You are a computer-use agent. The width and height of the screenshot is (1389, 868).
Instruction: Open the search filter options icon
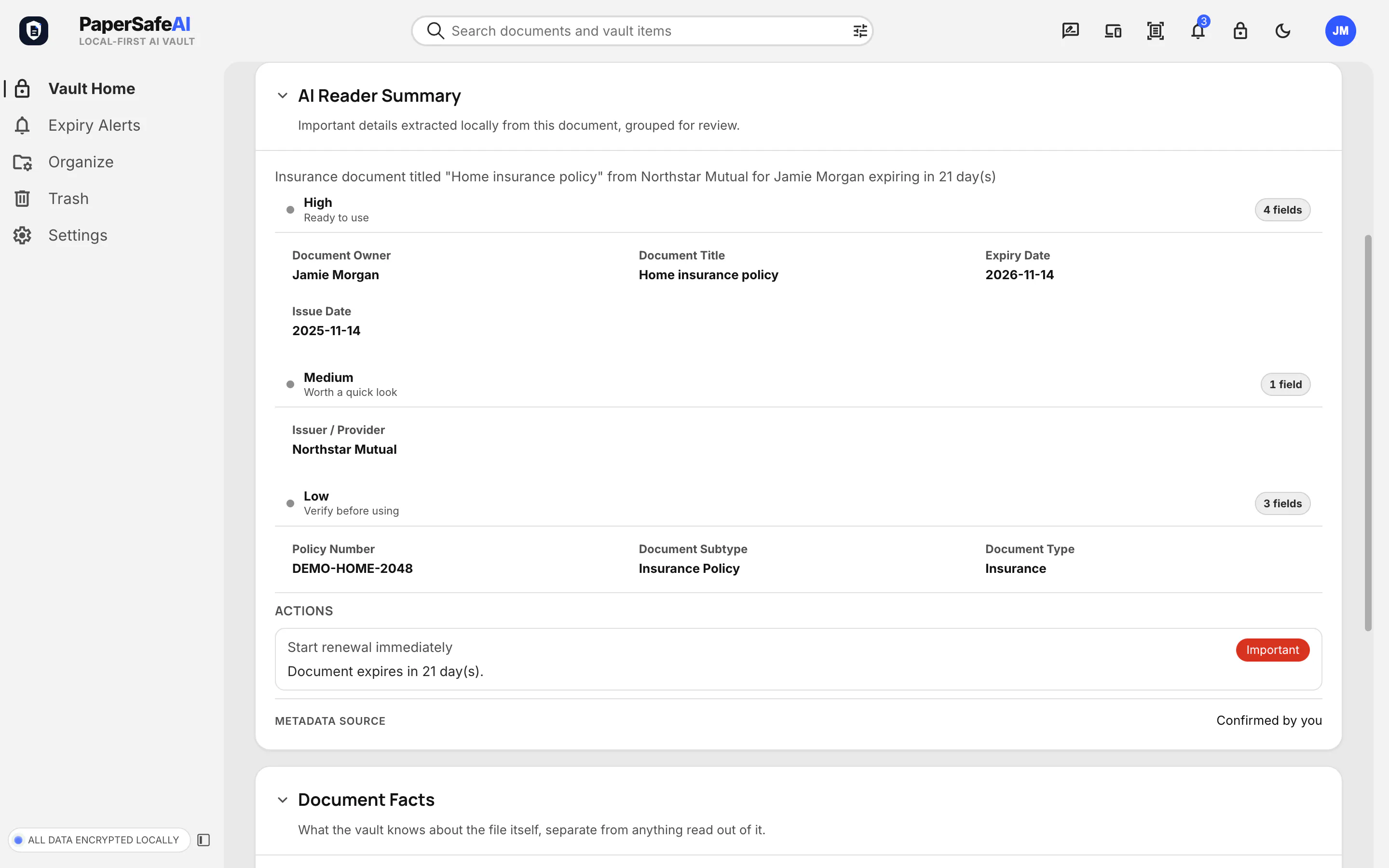[x=860, y=31]
